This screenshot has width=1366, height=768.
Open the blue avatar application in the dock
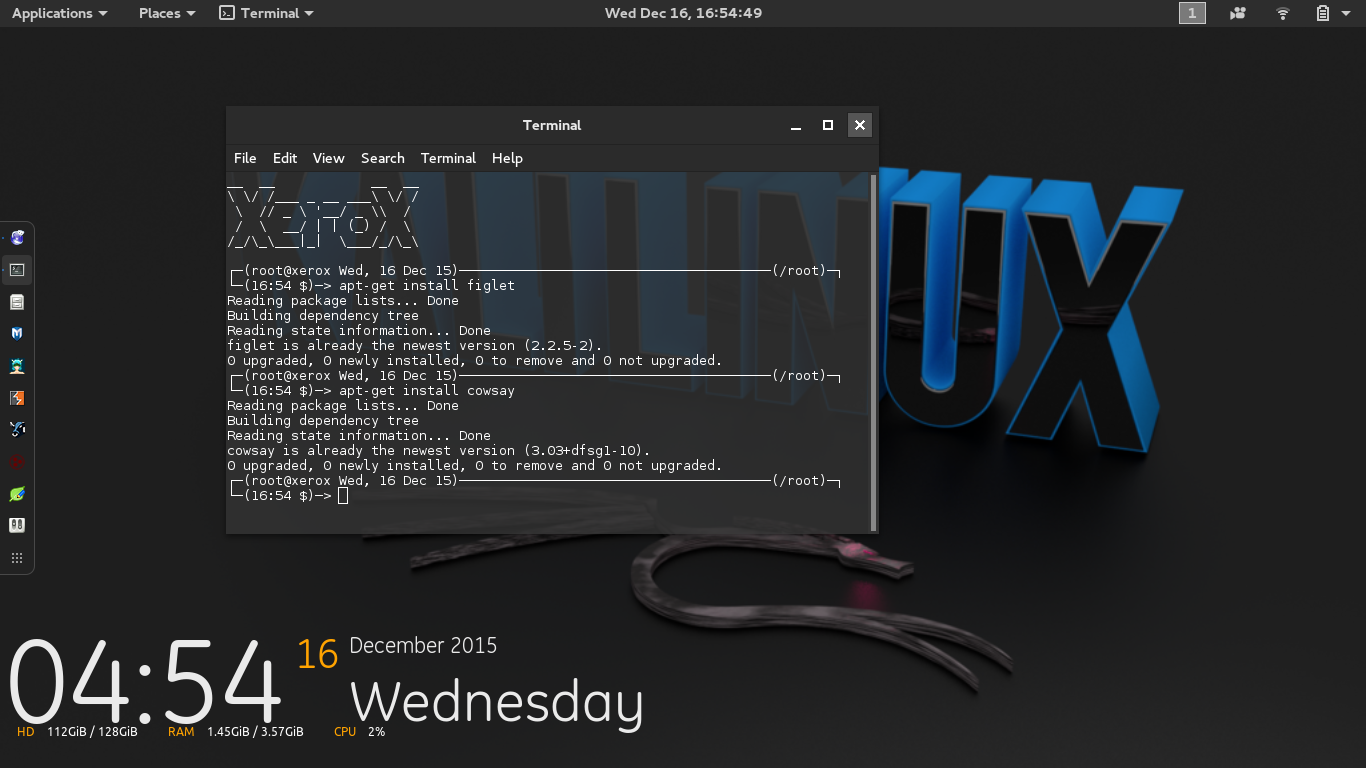17,365
